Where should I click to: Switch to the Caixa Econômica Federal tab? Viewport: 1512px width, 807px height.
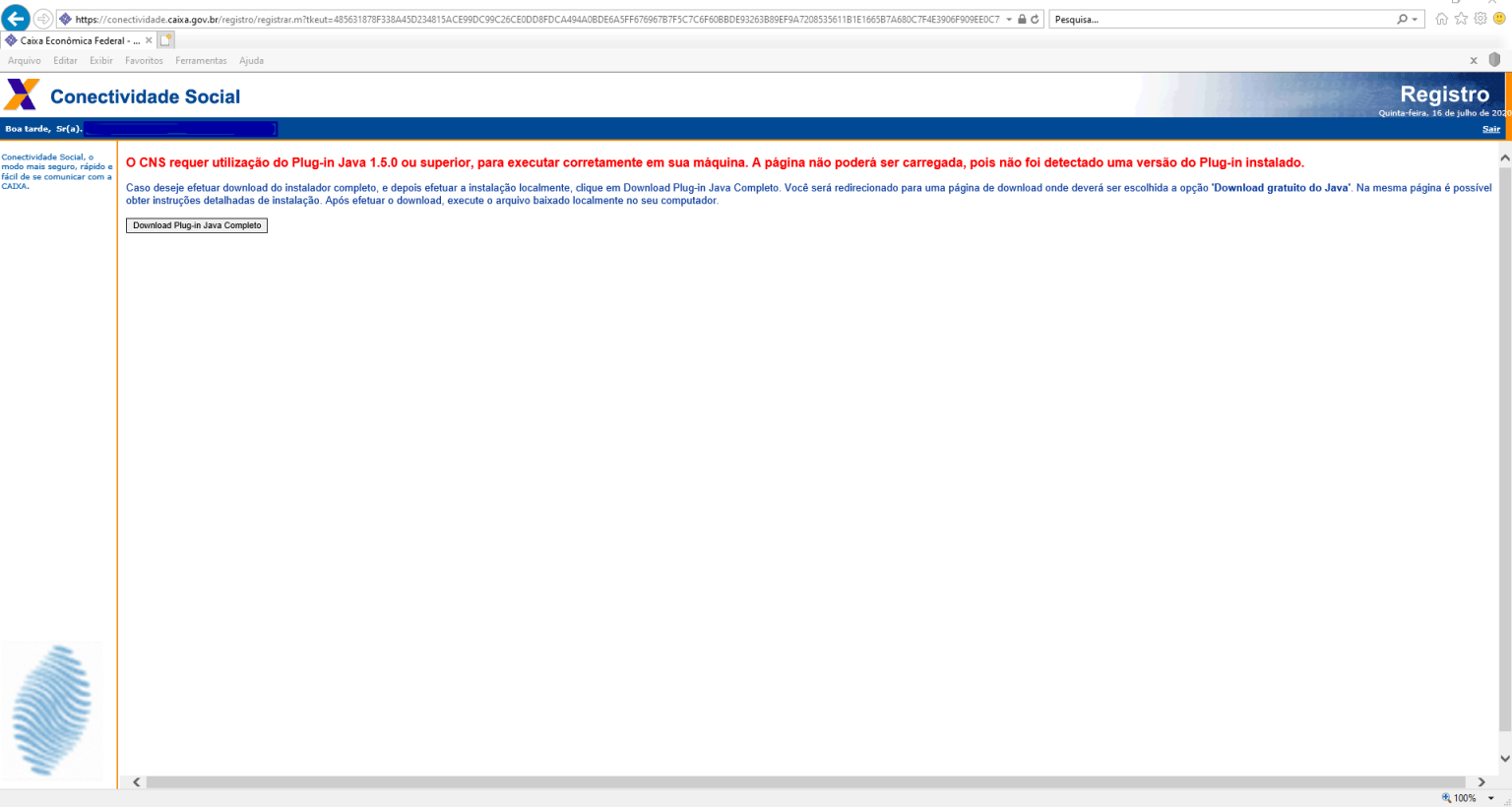tap(74, 40)
